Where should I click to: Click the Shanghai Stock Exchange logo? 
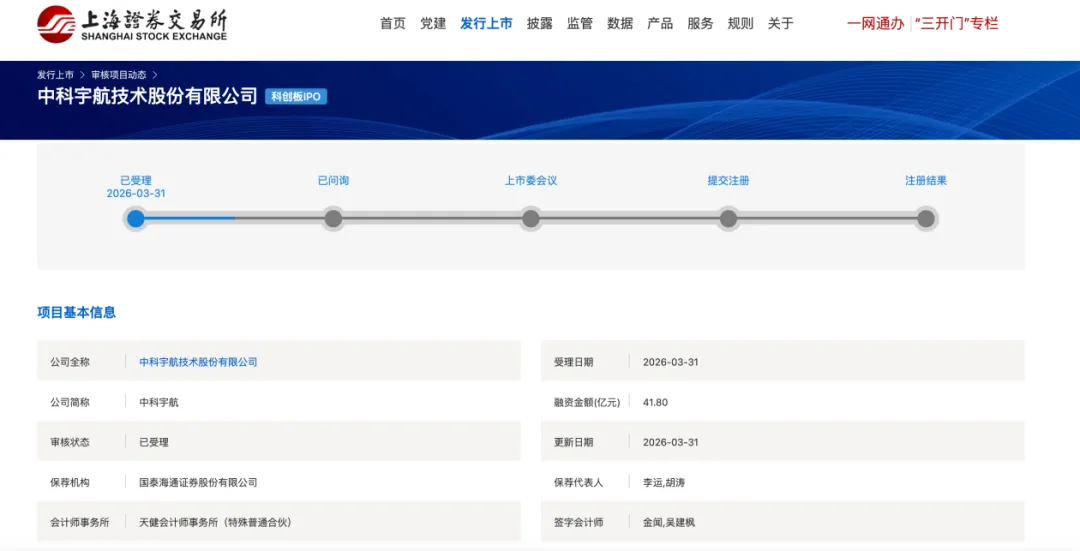point(132,25)
